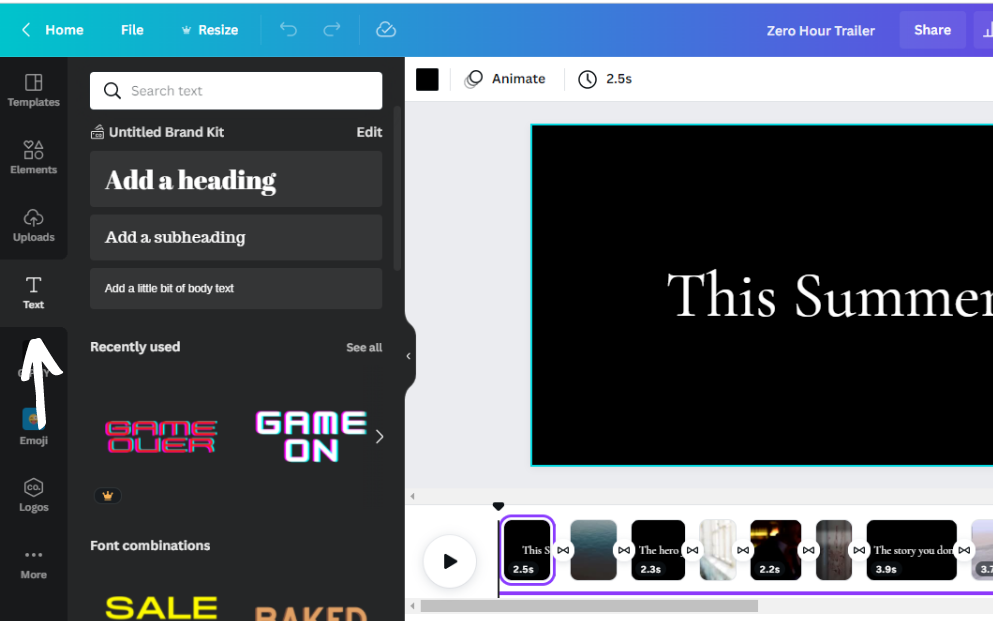The height and width of the screenshot is (621, 993).
Task: Click the cloud save status icon
Action: (386, 30)
